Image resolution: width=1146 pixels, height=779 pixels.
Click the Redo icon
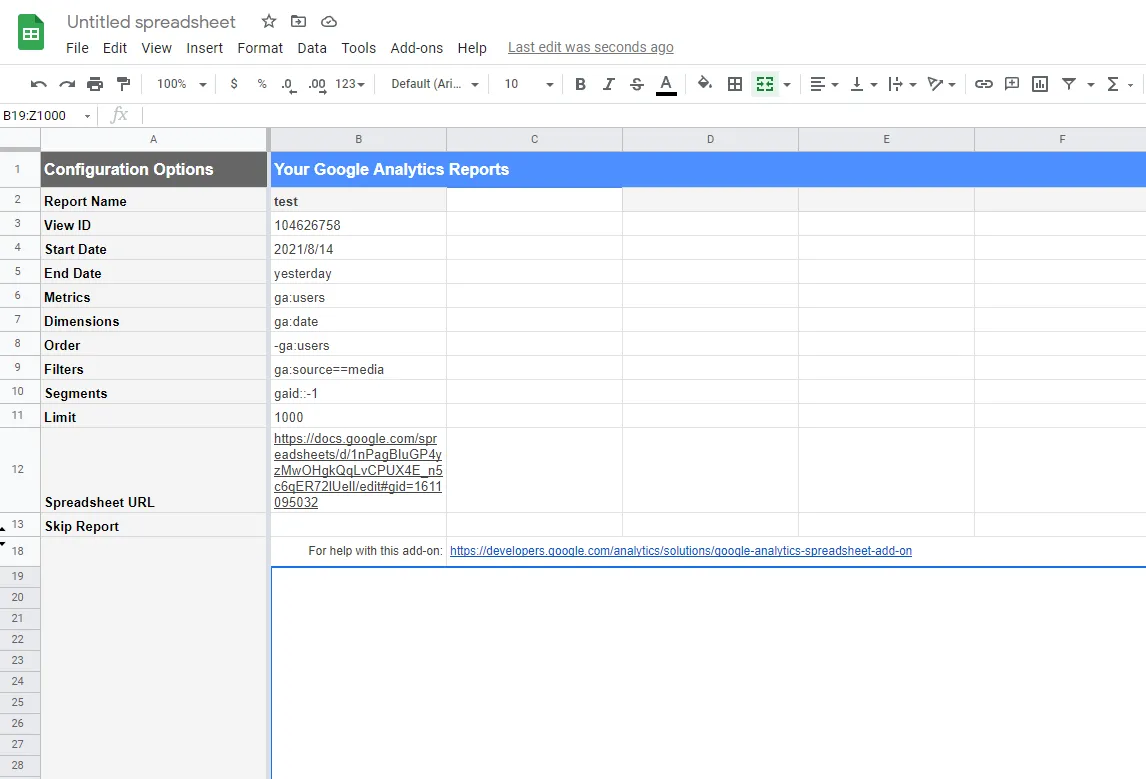click(67, 84)
